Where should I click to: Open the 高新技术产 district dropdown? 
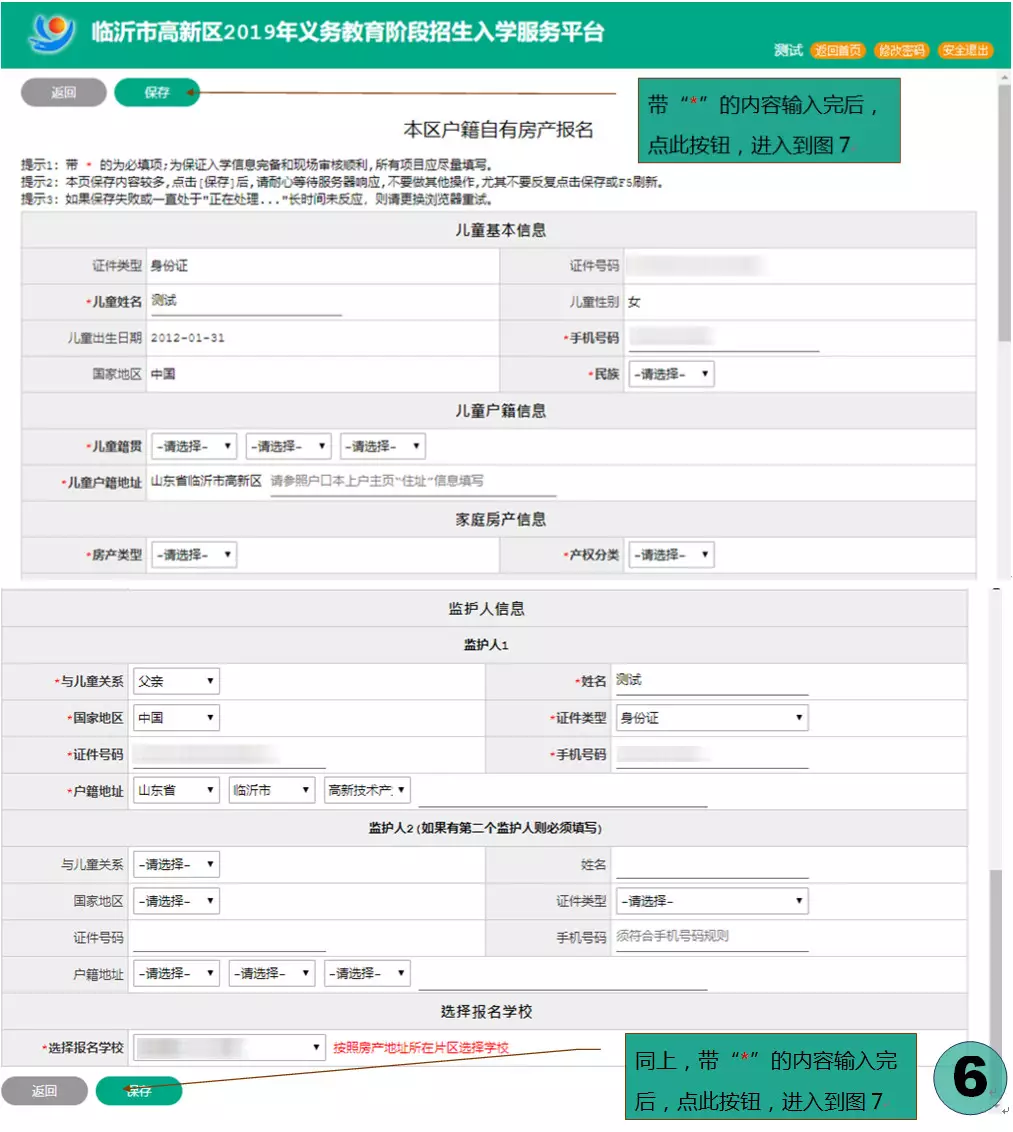pyautogui.click(x=367, y=790)
